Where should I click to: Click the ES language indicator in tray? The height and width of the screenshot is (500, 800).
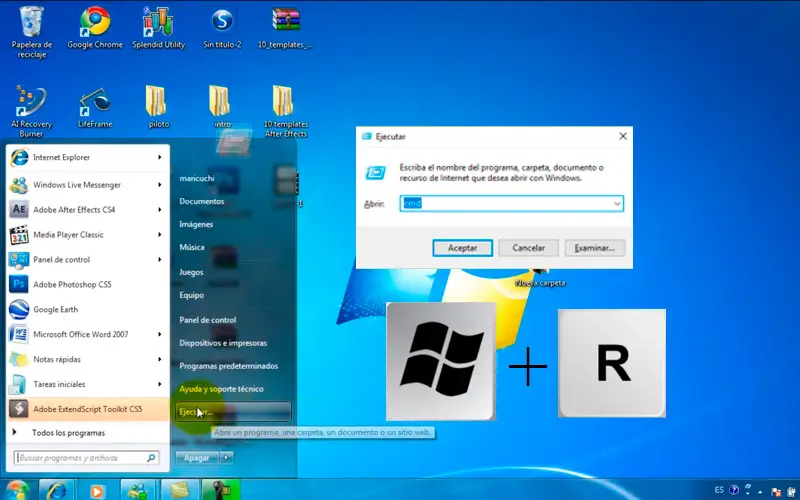tap(719, 490)
